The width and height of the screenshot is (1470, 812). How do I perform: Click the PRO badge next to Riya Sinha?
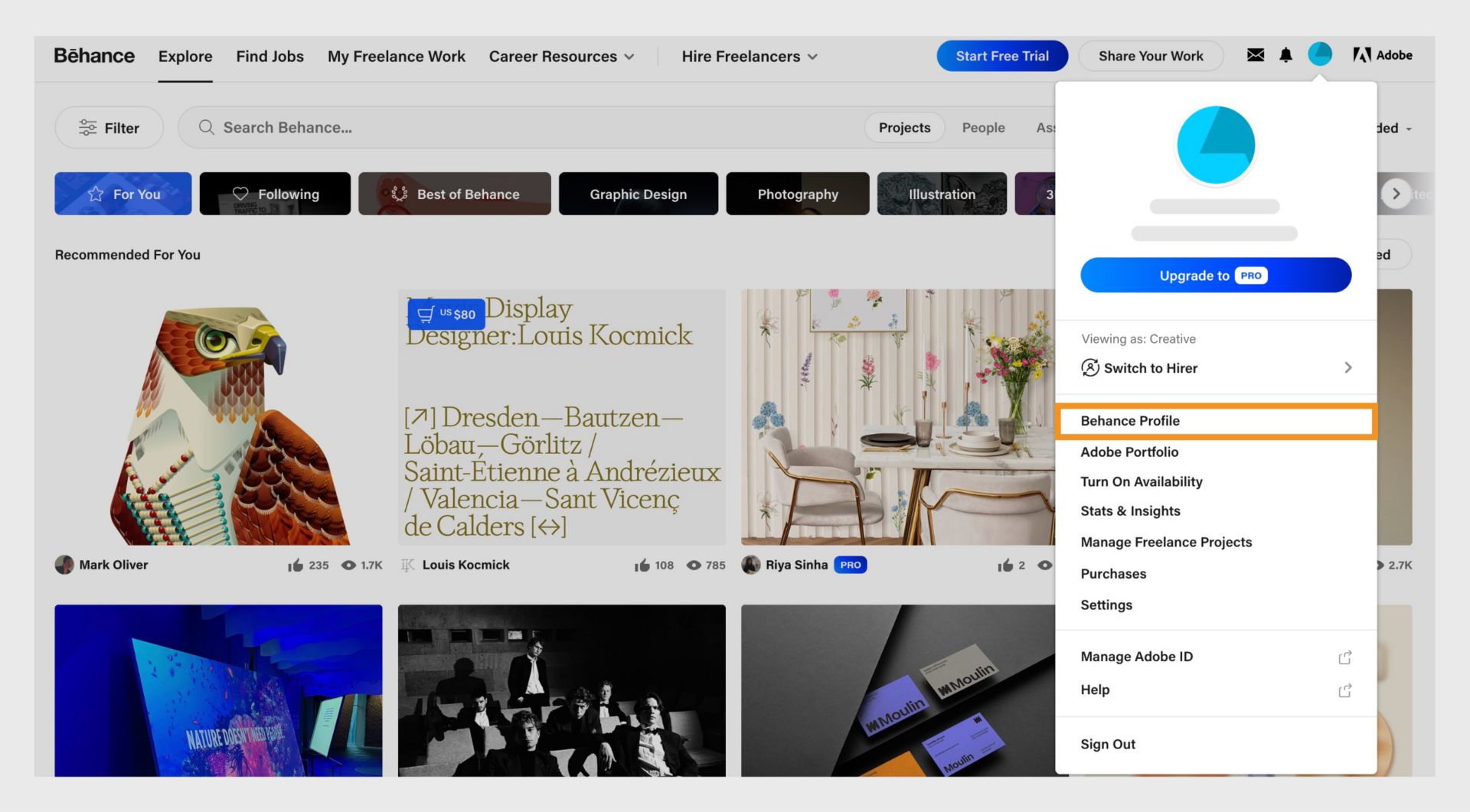coord(850,565)
